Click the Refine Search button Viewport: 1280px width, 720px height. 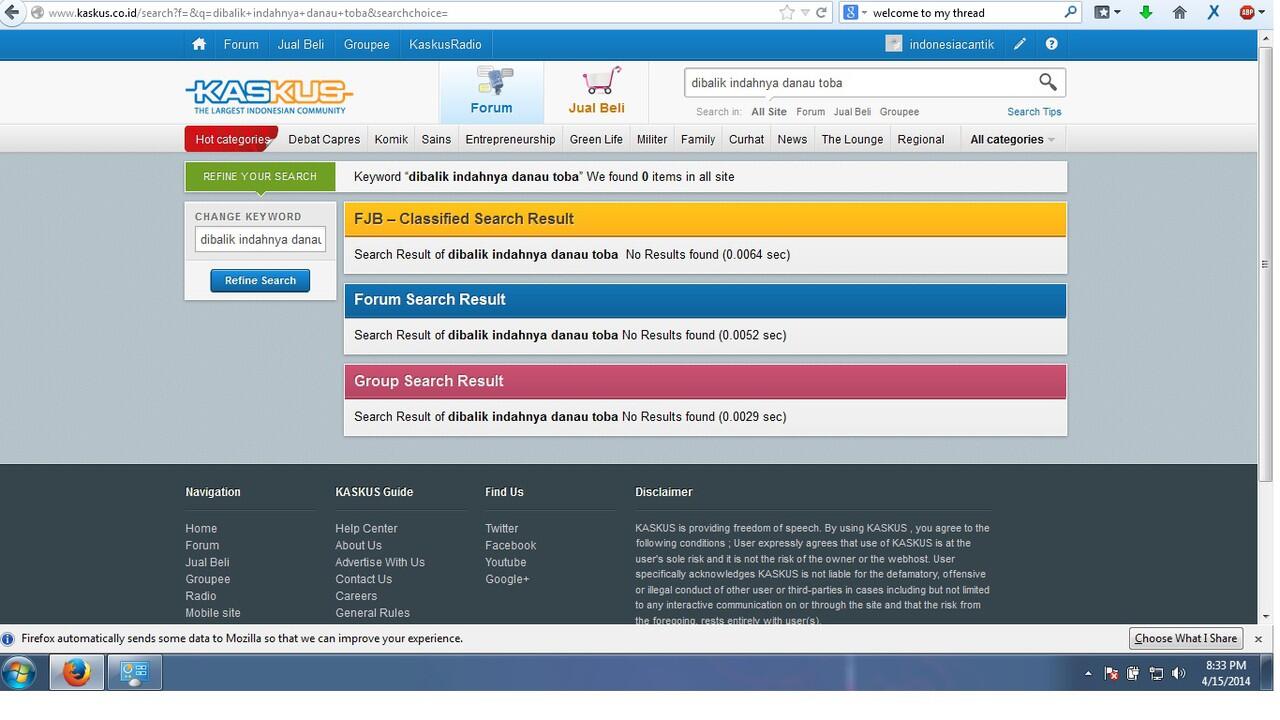pyautogui.click(x=260, y=280)
